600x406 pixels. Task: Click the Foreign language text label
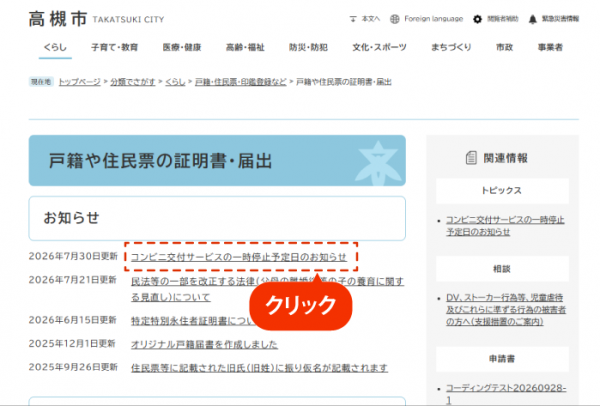click(434, 19)
